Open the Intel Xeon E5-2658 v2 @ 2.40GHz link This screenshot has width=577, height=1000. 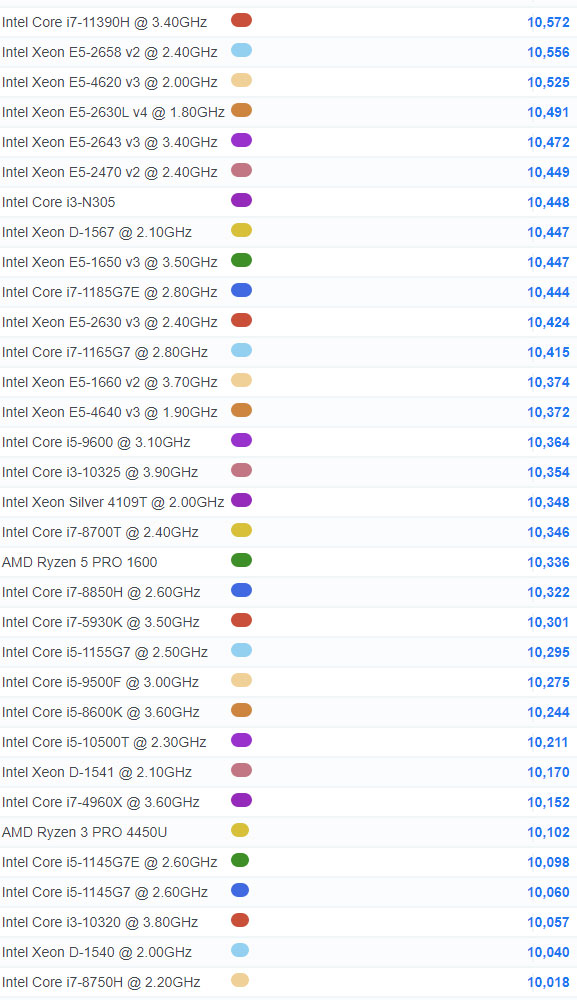pyautogui.click(x=110, y=52)
